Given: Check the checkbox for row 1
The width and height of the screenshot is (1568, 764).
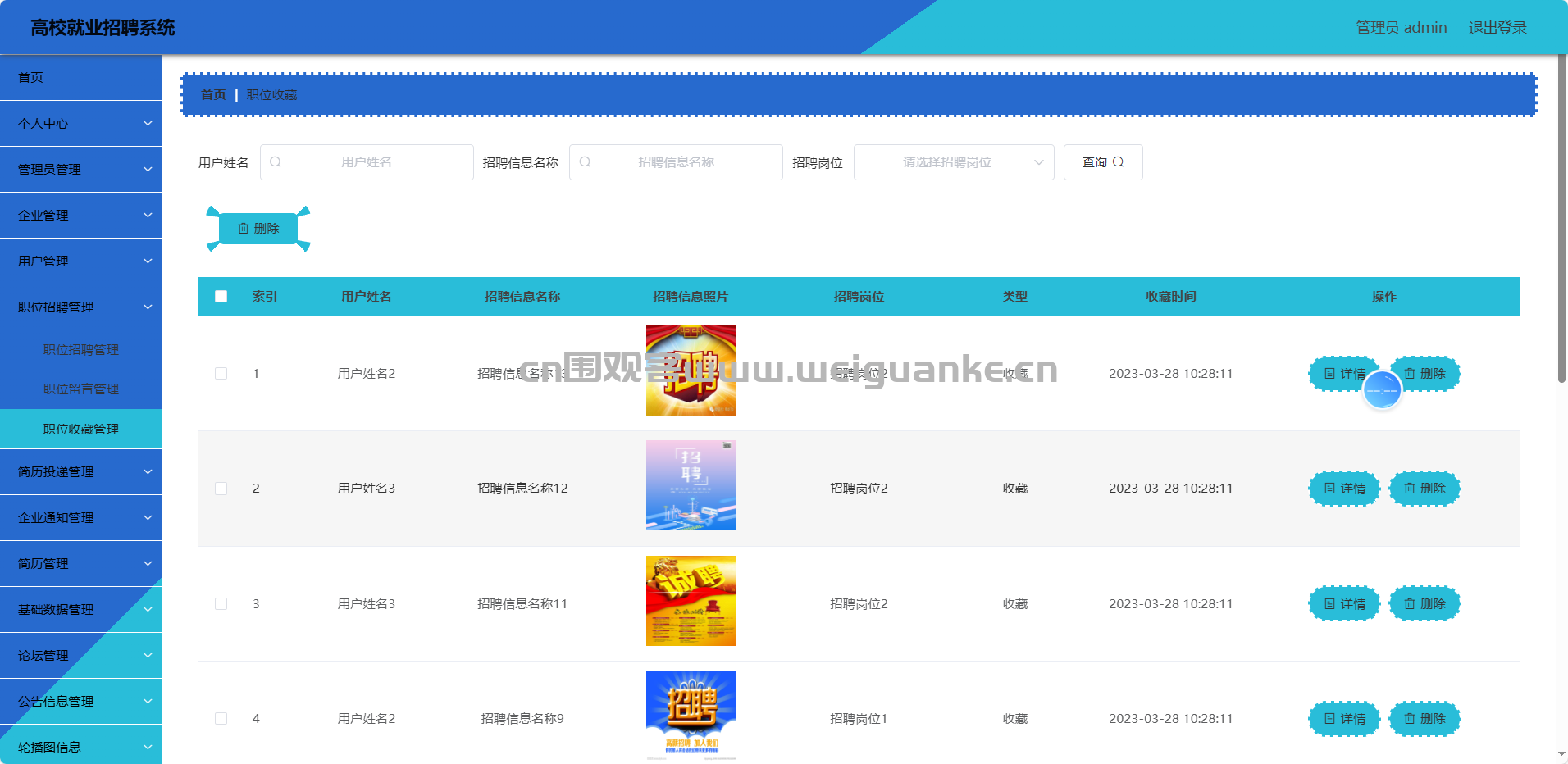Looking at the screenshot, I should [221, 374].
